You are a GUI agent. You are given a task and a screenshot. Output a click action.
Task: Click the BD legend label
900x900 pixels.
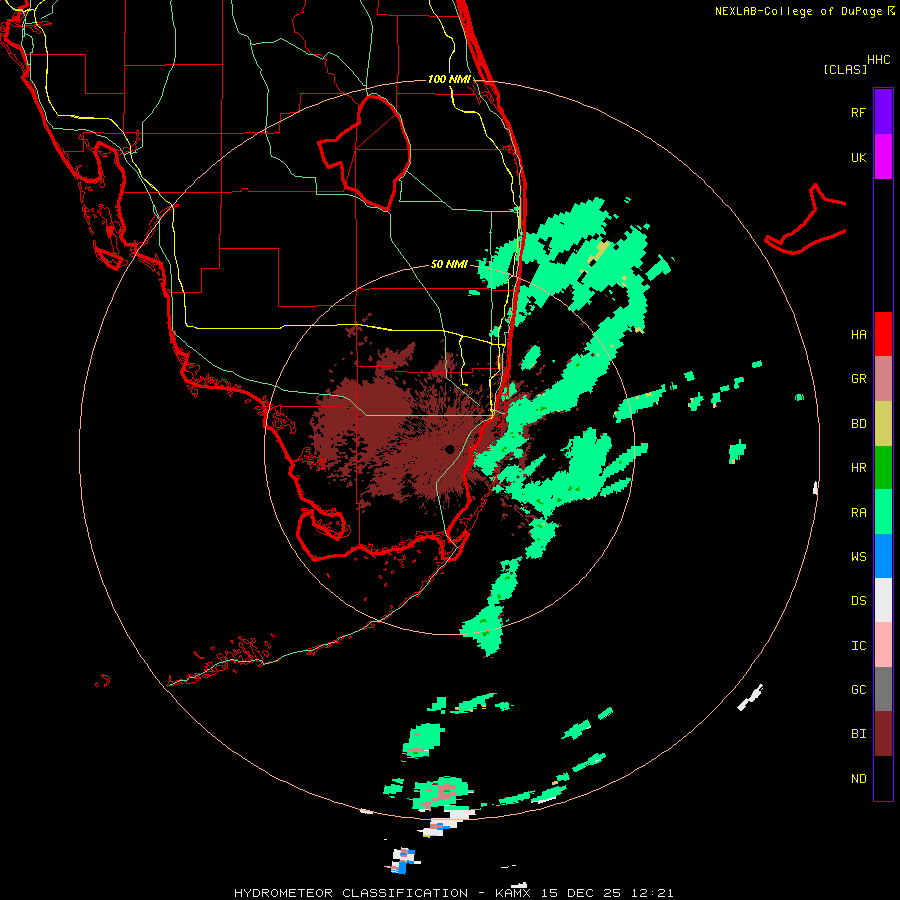[x=858, y=424]
